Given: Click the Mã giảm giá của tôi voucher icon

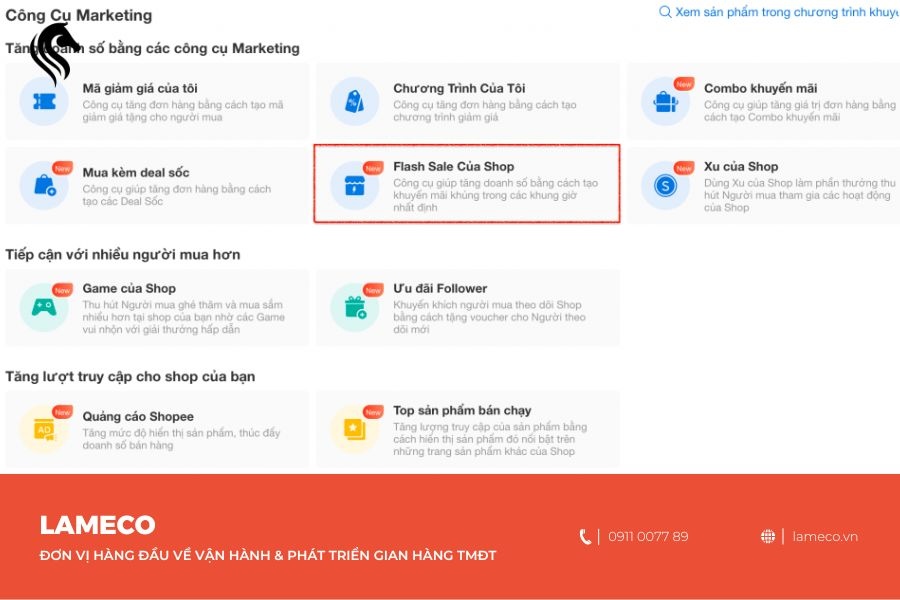Looking at the screenshot, I should [x=44, y=102].
